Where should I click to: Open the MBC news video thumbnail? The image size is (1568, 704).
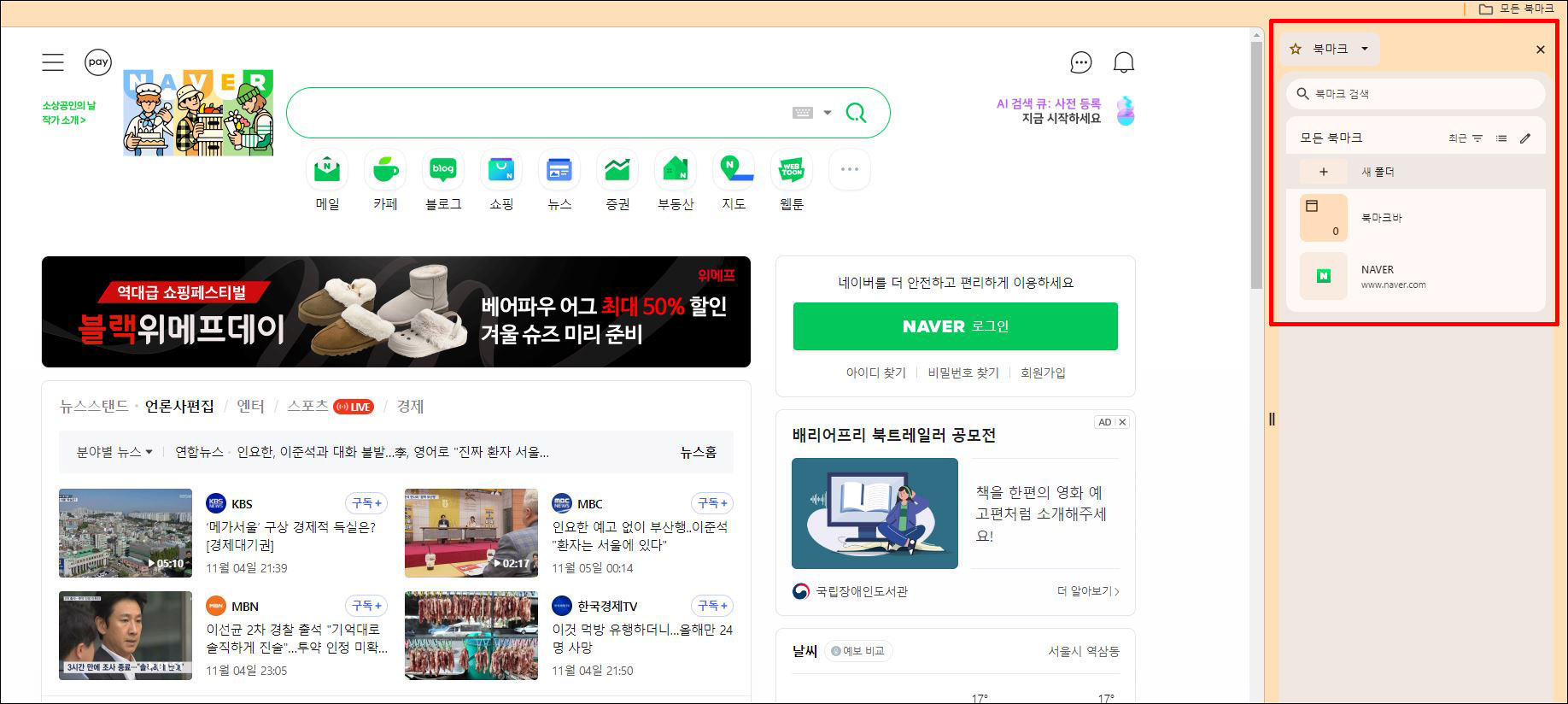point(471,533)
